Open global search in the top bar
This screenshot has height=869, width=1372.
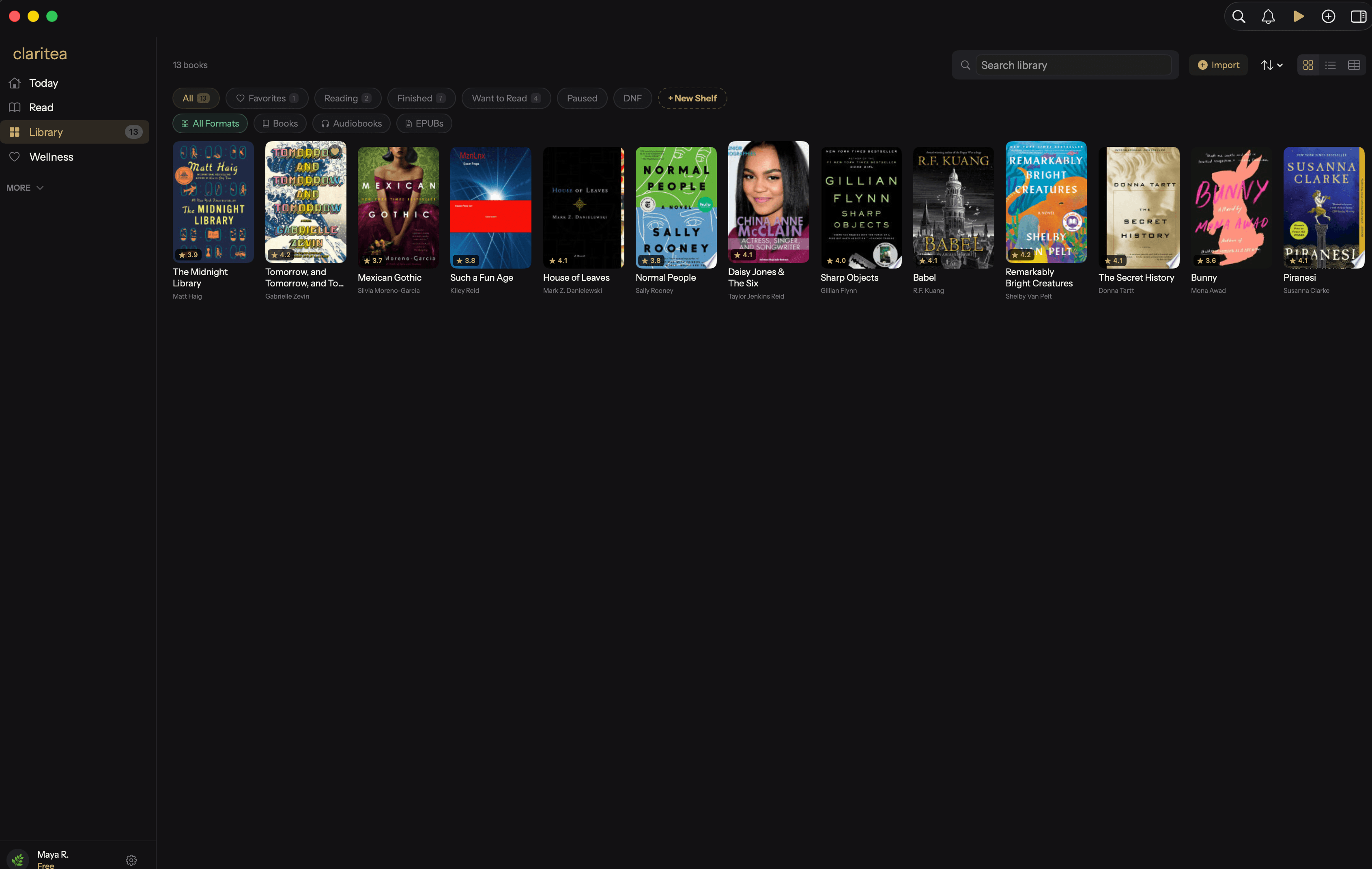[x=1239, y=17]
